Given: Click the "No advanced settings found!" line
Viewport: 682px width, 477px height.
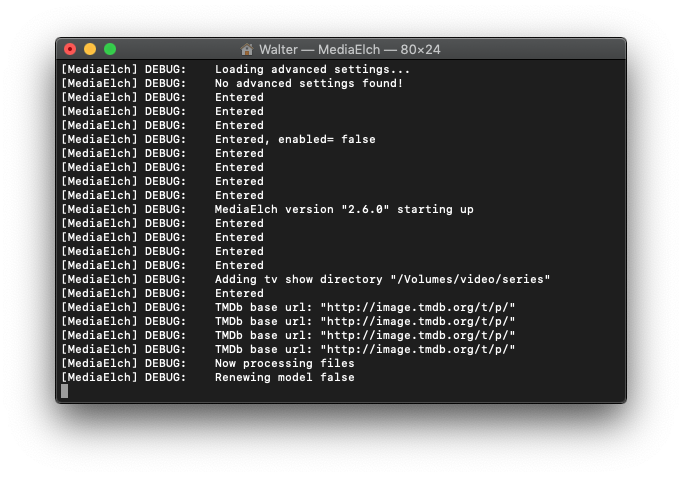Looking at the screenshot, I should tap(309, 83).
